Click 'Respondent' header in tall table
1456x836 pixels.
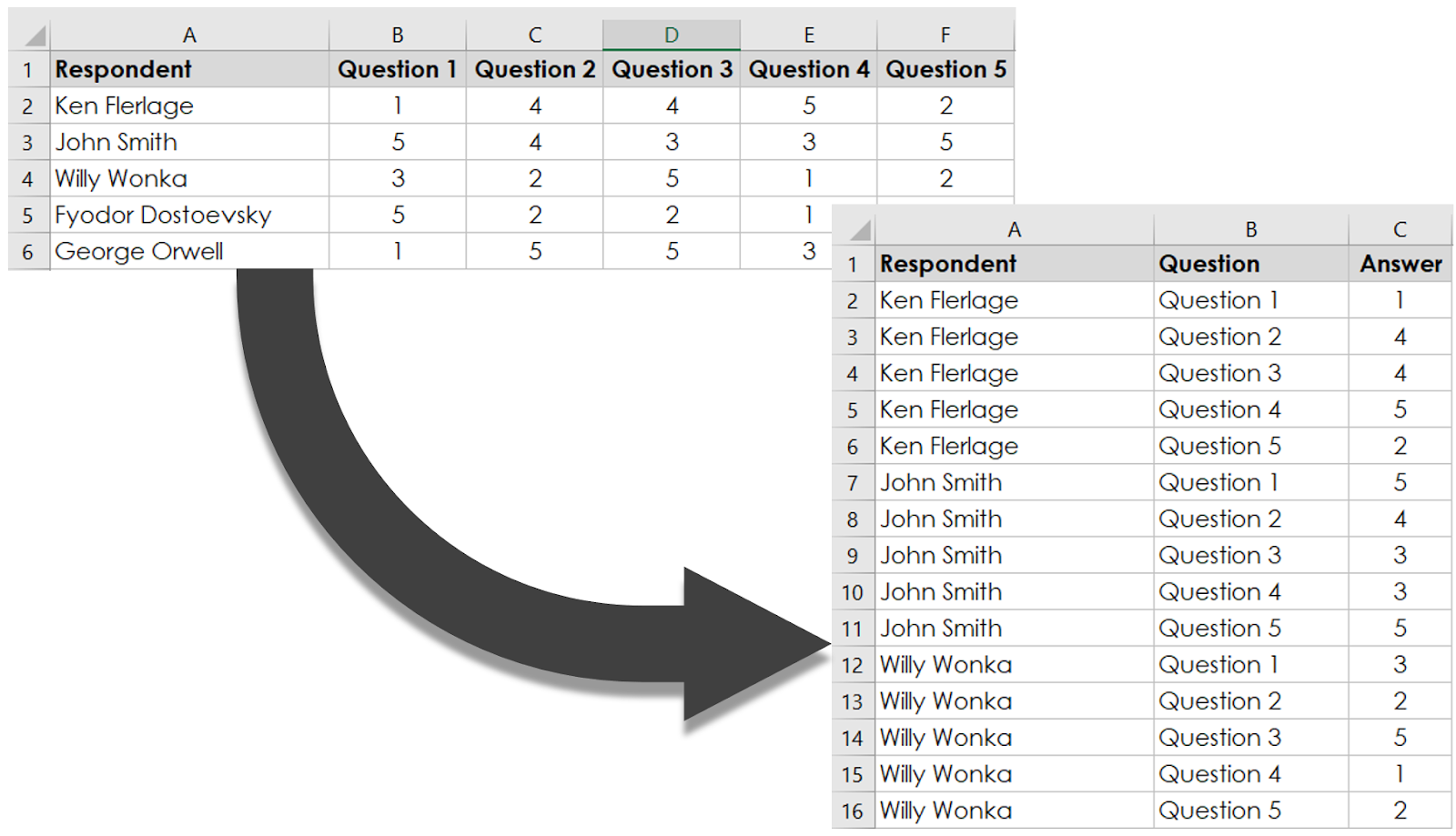click(x=1015, y=264)
